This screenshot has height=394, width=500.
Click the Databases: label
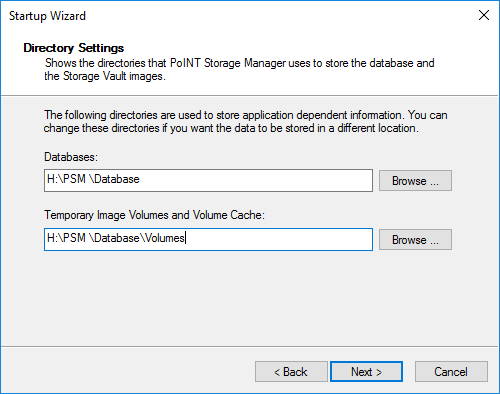[71, 157]
